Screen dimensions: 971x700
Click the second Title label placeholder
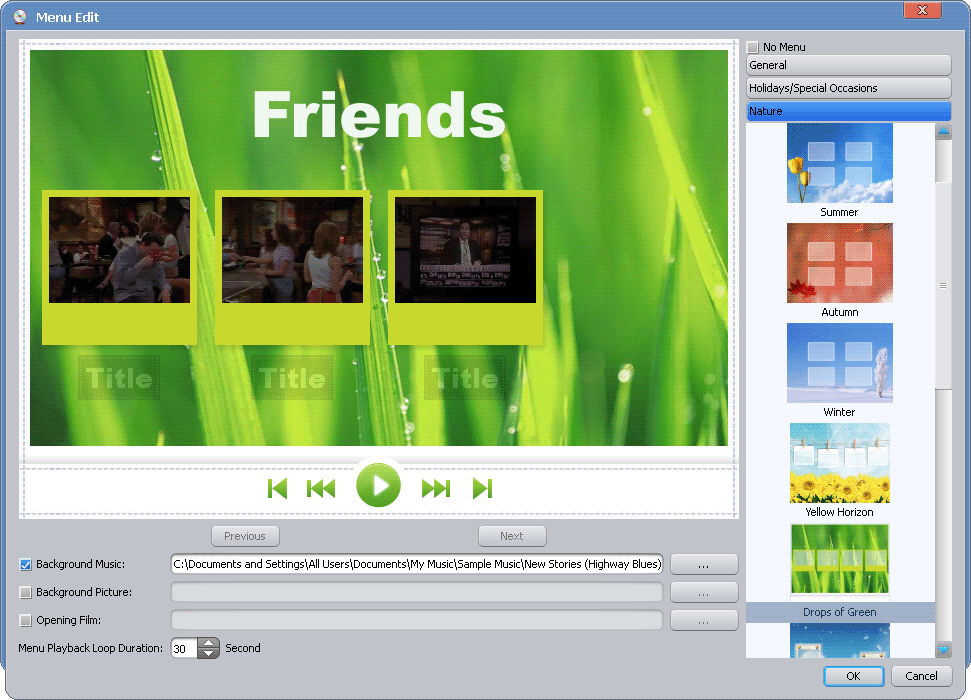[x=292, y=378]
